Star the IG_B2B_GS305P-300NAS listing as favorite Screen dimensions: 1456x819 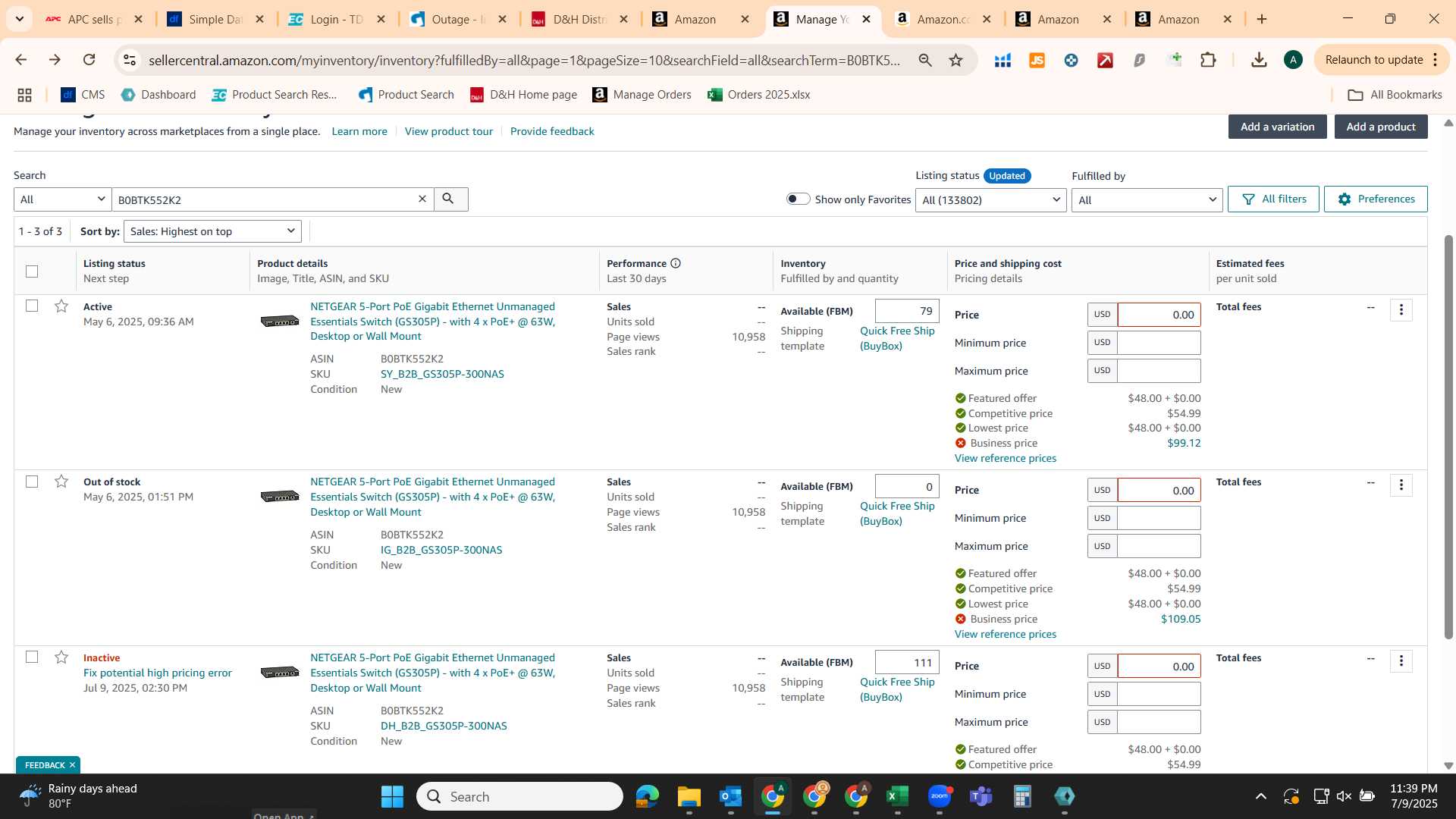pyautogui.click(x=61, y=482)
